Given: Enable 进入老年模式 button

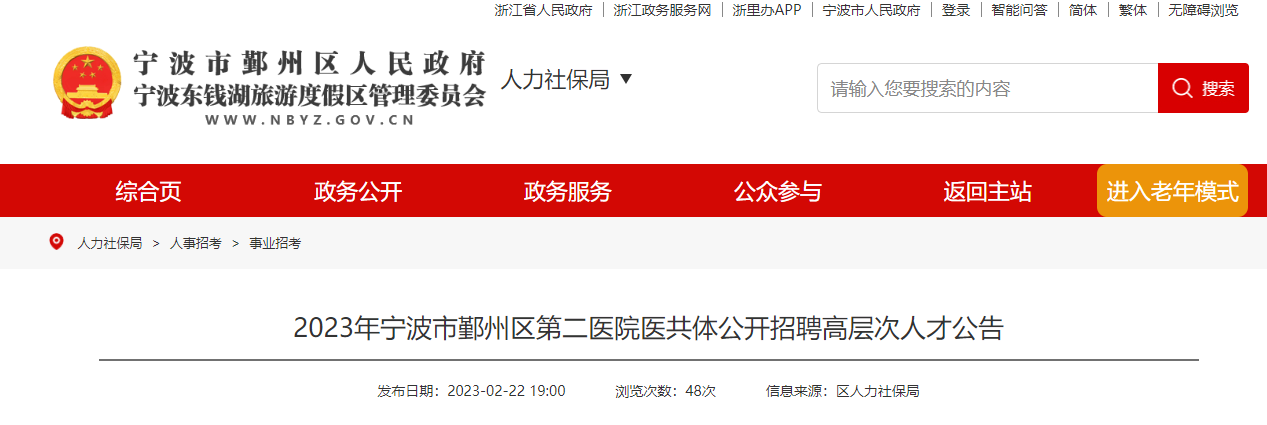Looking at the screenshot, I should (x=1172, y=191).
